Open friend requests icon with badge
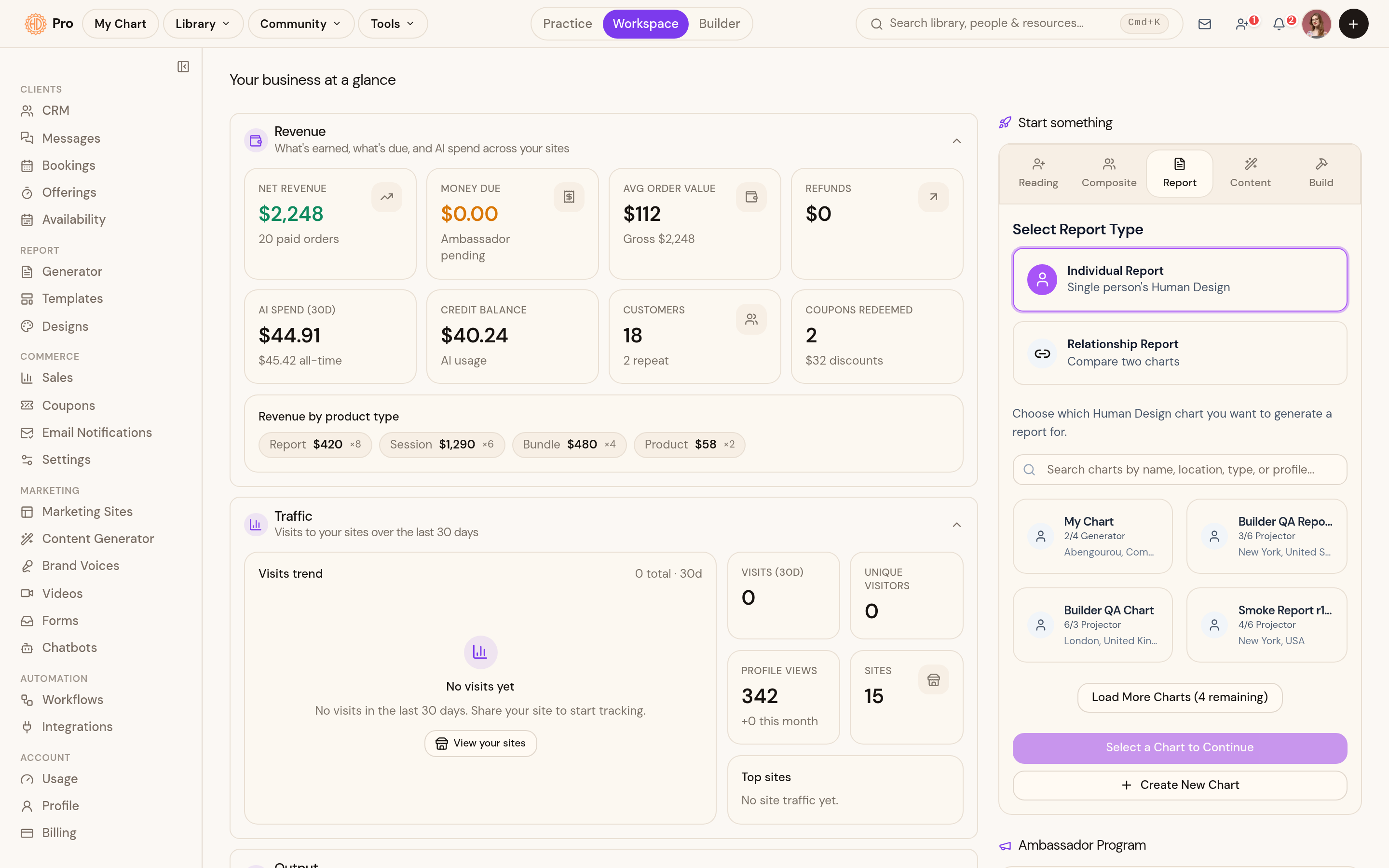 tap(1242, 24)
